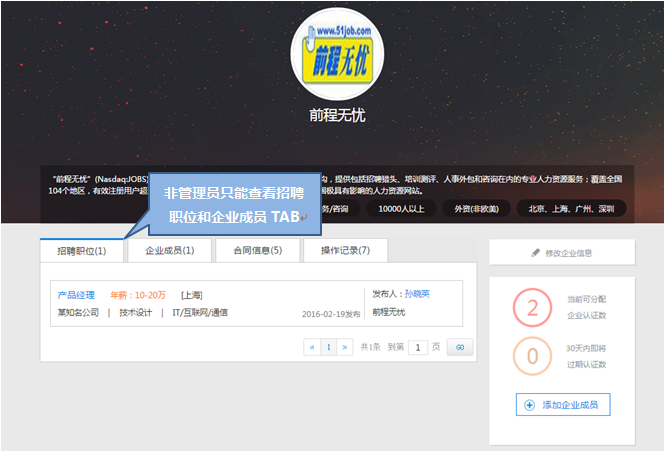Click the 北京、上海、广州、深圳 location tag
Screen dimensions: 664x451
(571, 209)
